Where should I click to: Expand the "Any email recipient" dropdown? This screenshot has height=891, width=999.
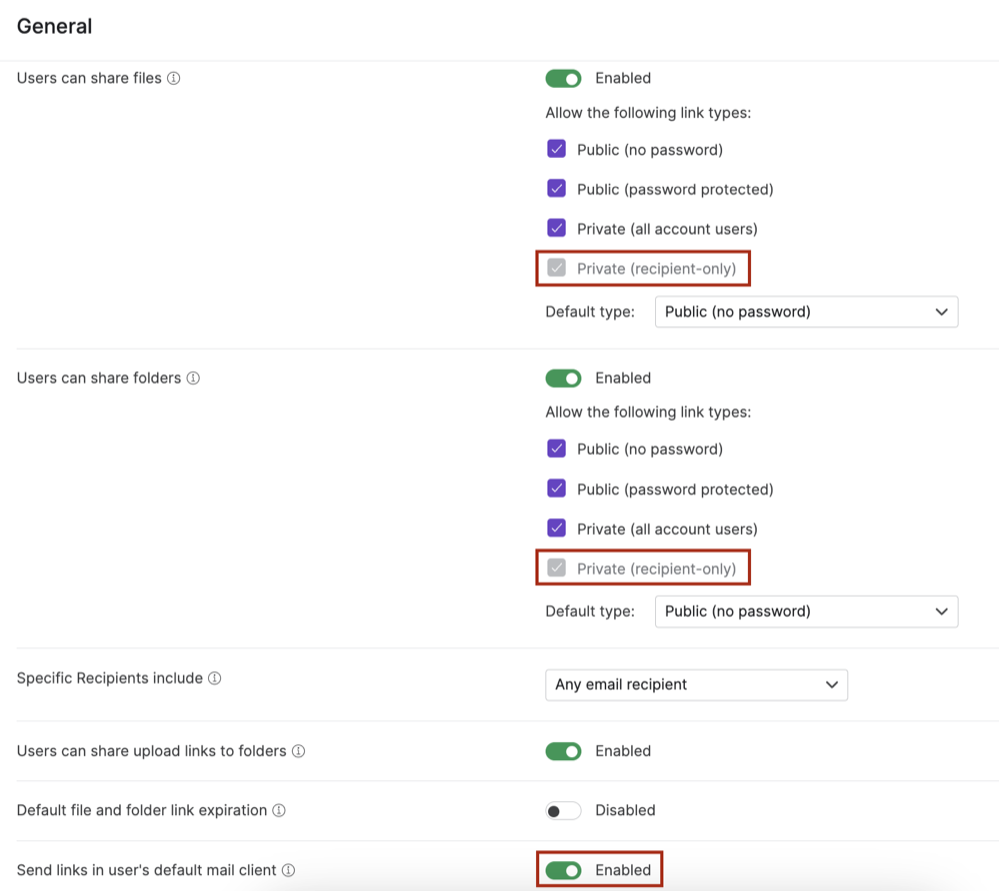pyautogui.click(x=696, y=684)
